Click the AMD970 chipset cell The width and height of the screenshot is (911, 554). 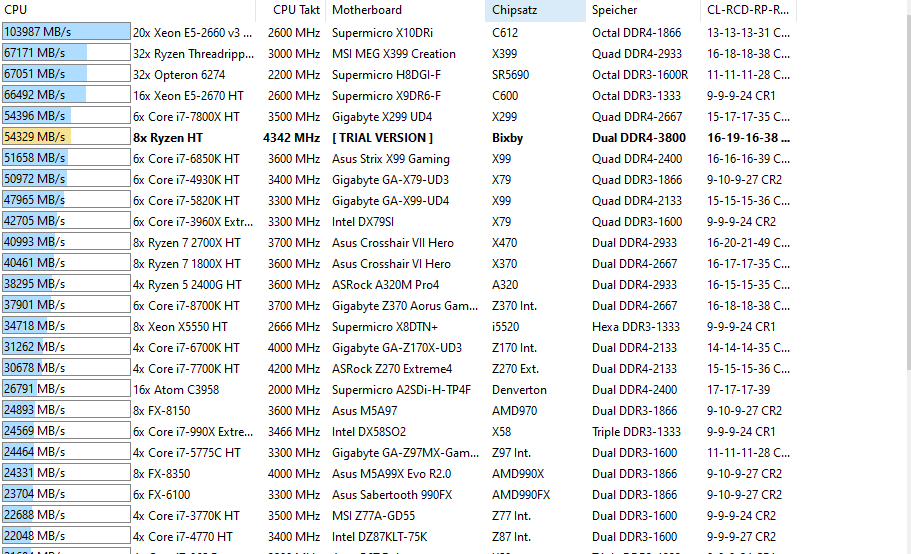coord(514,410)
